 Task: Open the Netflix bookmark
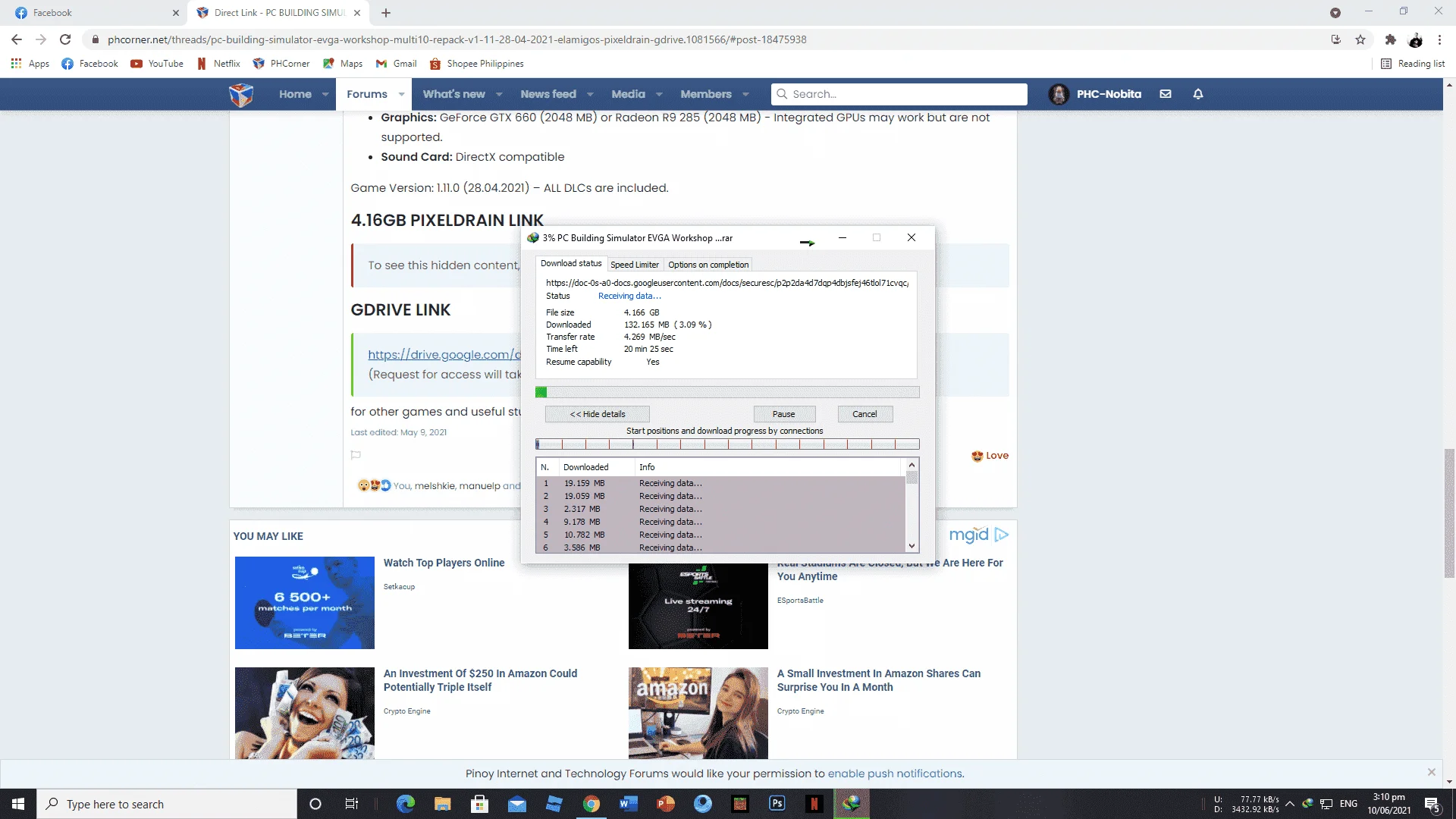pos(218,64)
